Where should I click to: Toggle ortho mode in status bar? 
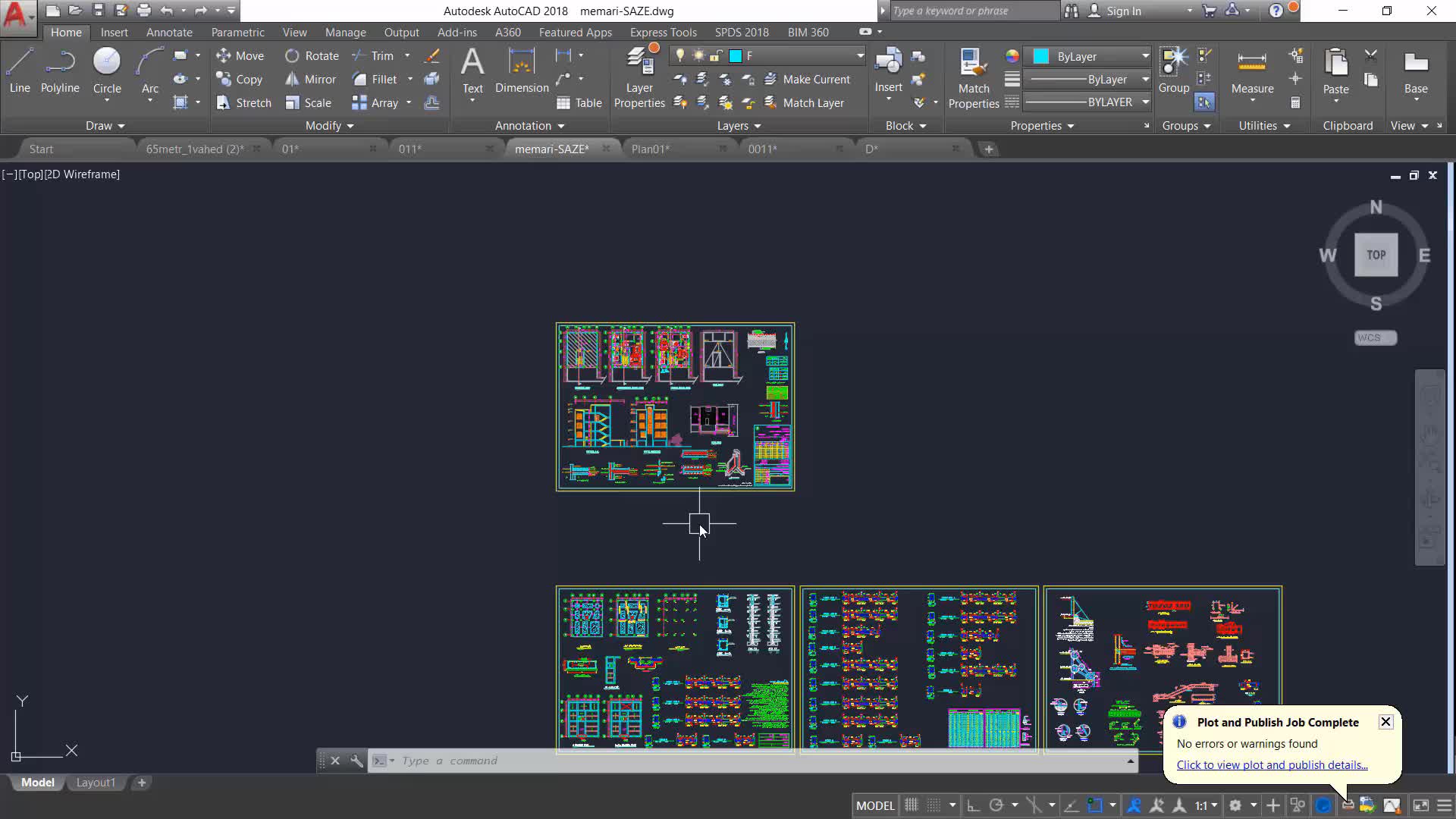[x=973, y=805]
